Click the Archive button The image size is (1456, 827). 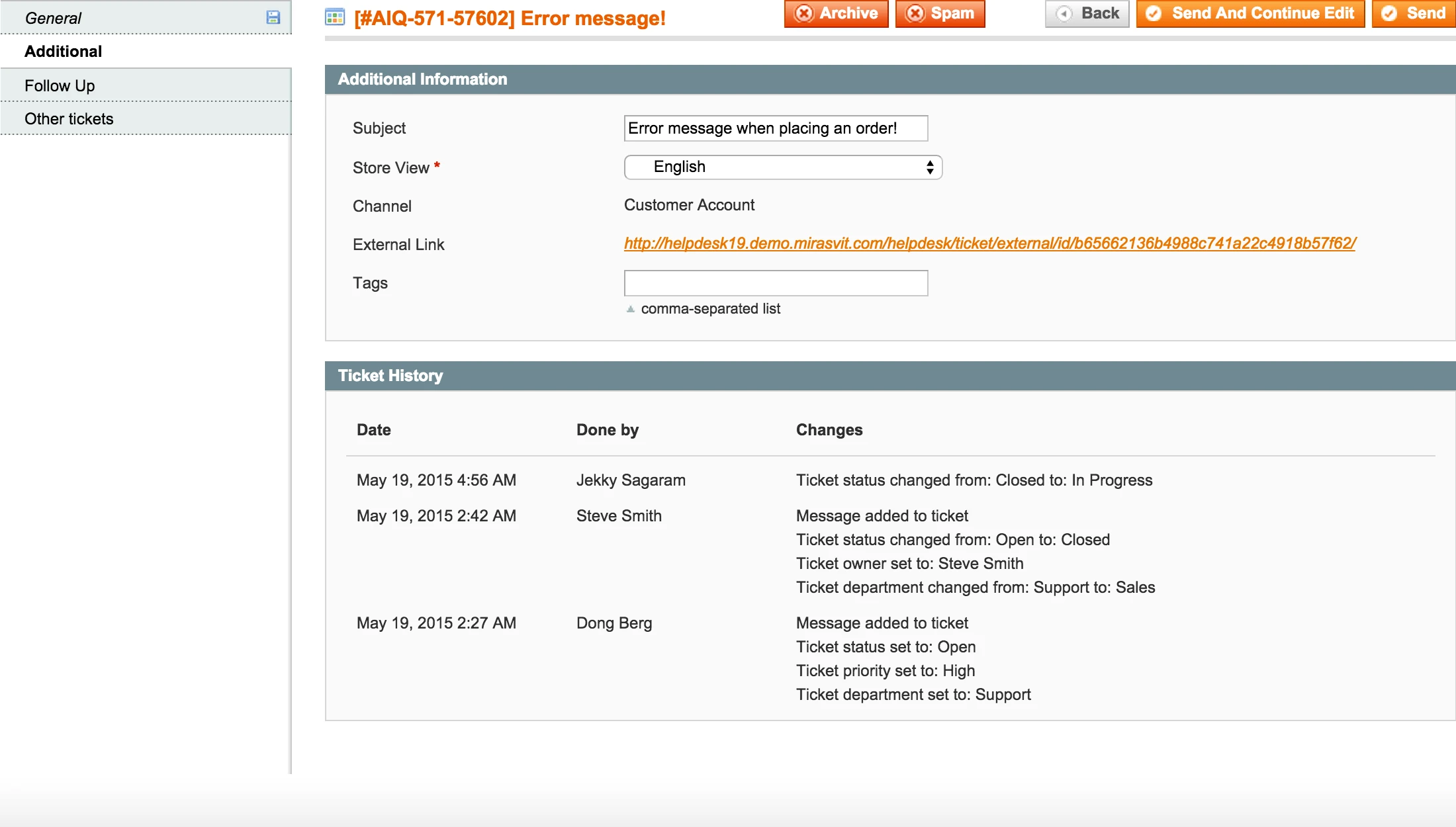(836, 13)
